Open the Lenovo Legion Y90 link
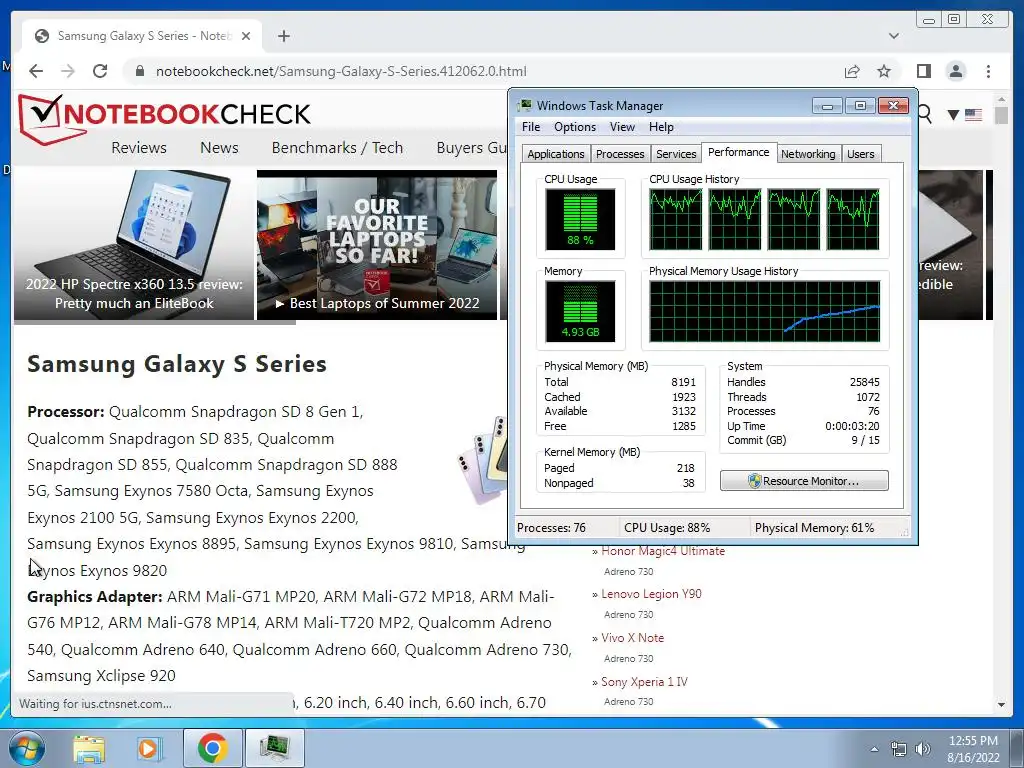Image resolution: width=1024 pixels, height=768 pixels. [x=651, y=594]
